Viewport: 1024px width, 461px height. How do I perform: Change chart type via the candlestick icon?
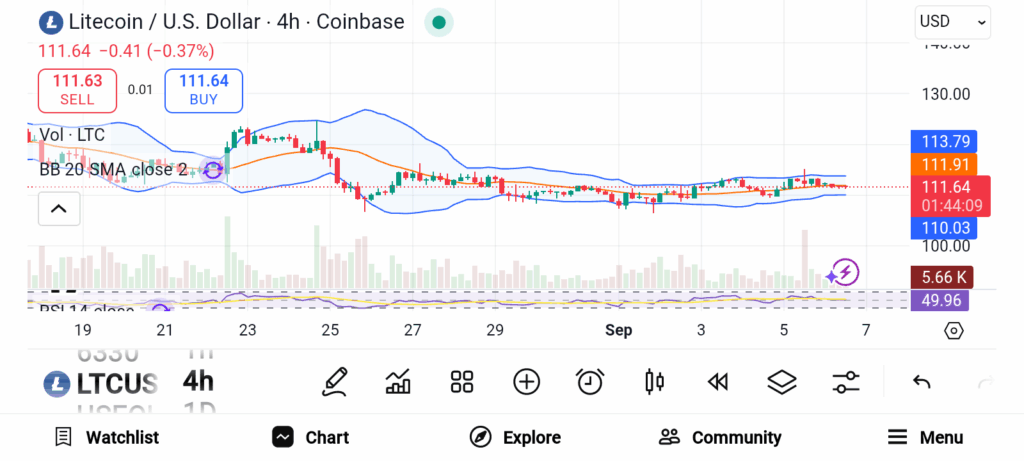655,381
